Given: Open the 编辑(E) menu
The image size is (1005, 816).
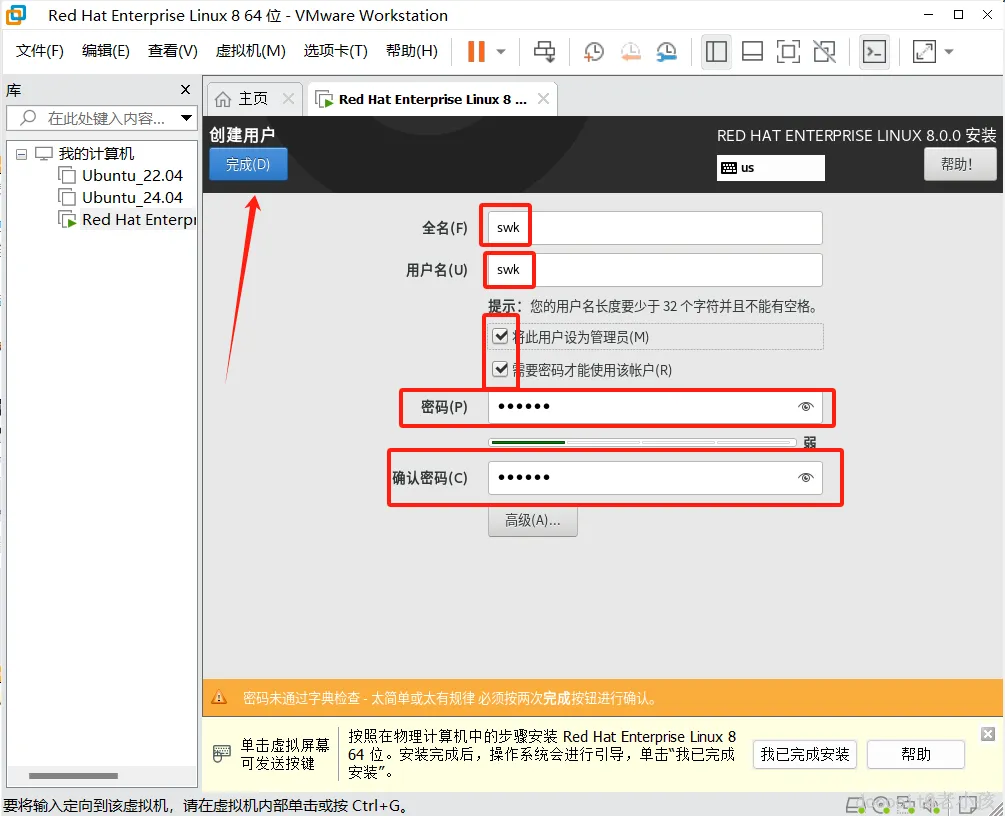Looking at the screenshot, I should (x=106, y=51).
